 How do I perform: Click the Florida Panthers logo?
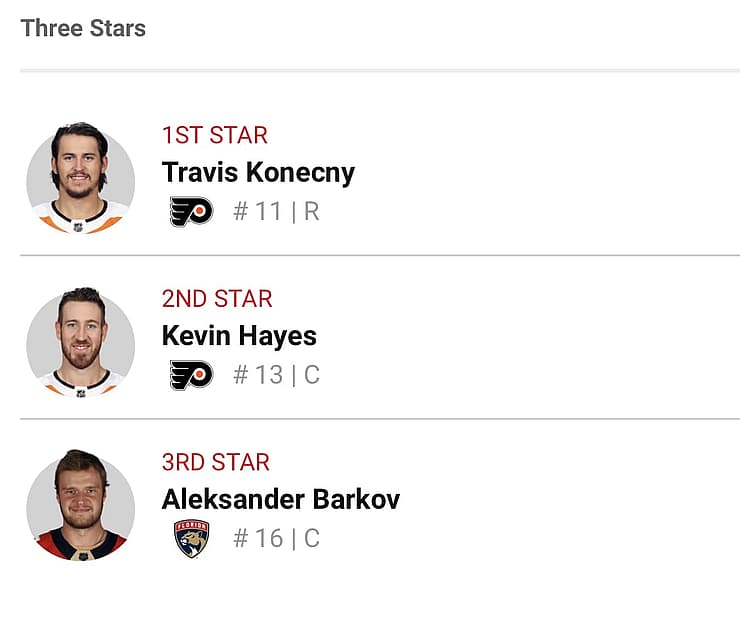(191, 539)
